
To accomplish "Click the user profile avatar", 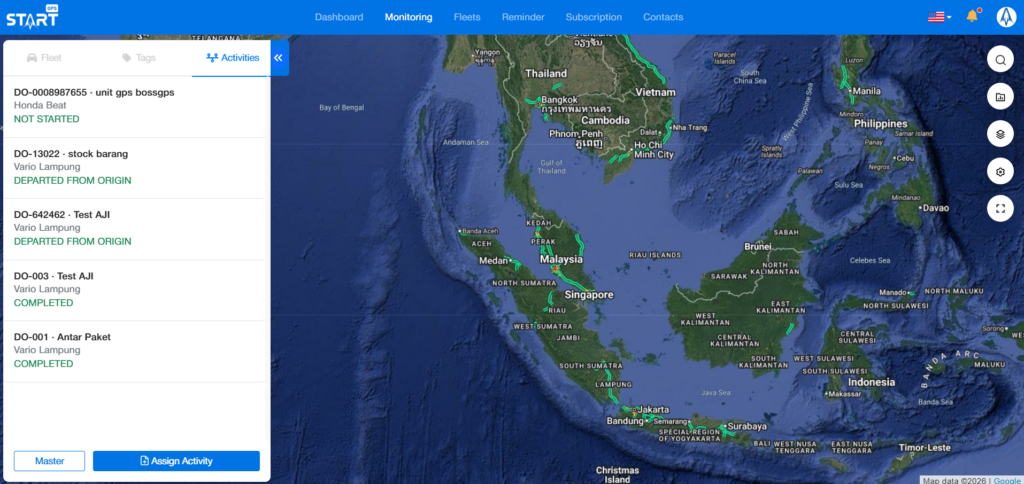I will pyautogui.click(x=1006, y=16).
